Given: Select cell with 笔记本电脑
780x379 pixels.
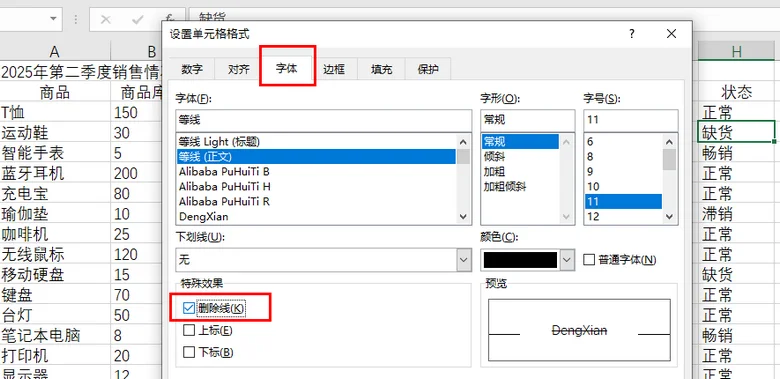Looking at the screenshot, I should click(x=55, y=335).
